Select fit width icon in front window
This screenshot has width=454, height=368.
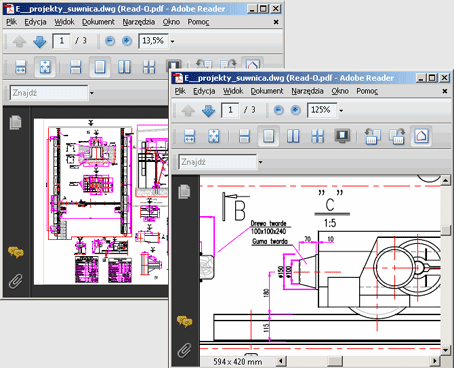point(189,136)
